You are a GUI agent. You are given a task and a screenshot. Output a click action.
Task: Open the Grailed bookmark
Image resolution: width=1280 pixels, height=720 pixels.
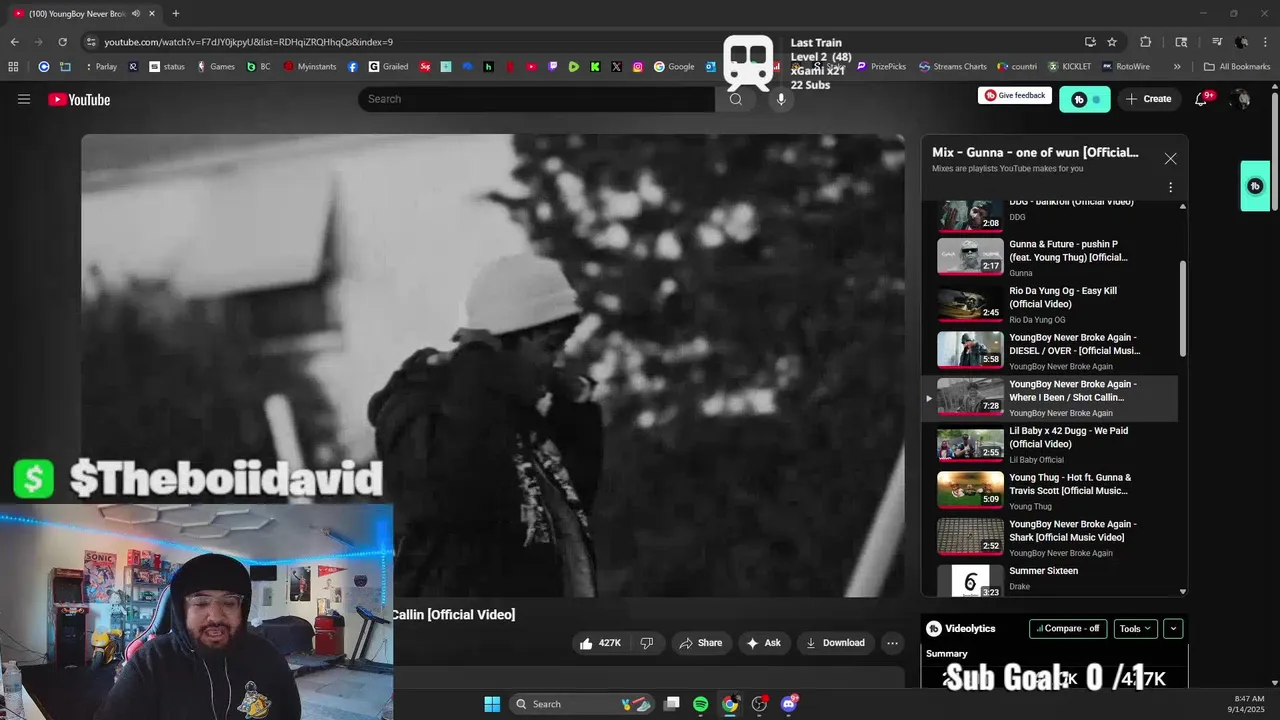(x=388, y=67)
